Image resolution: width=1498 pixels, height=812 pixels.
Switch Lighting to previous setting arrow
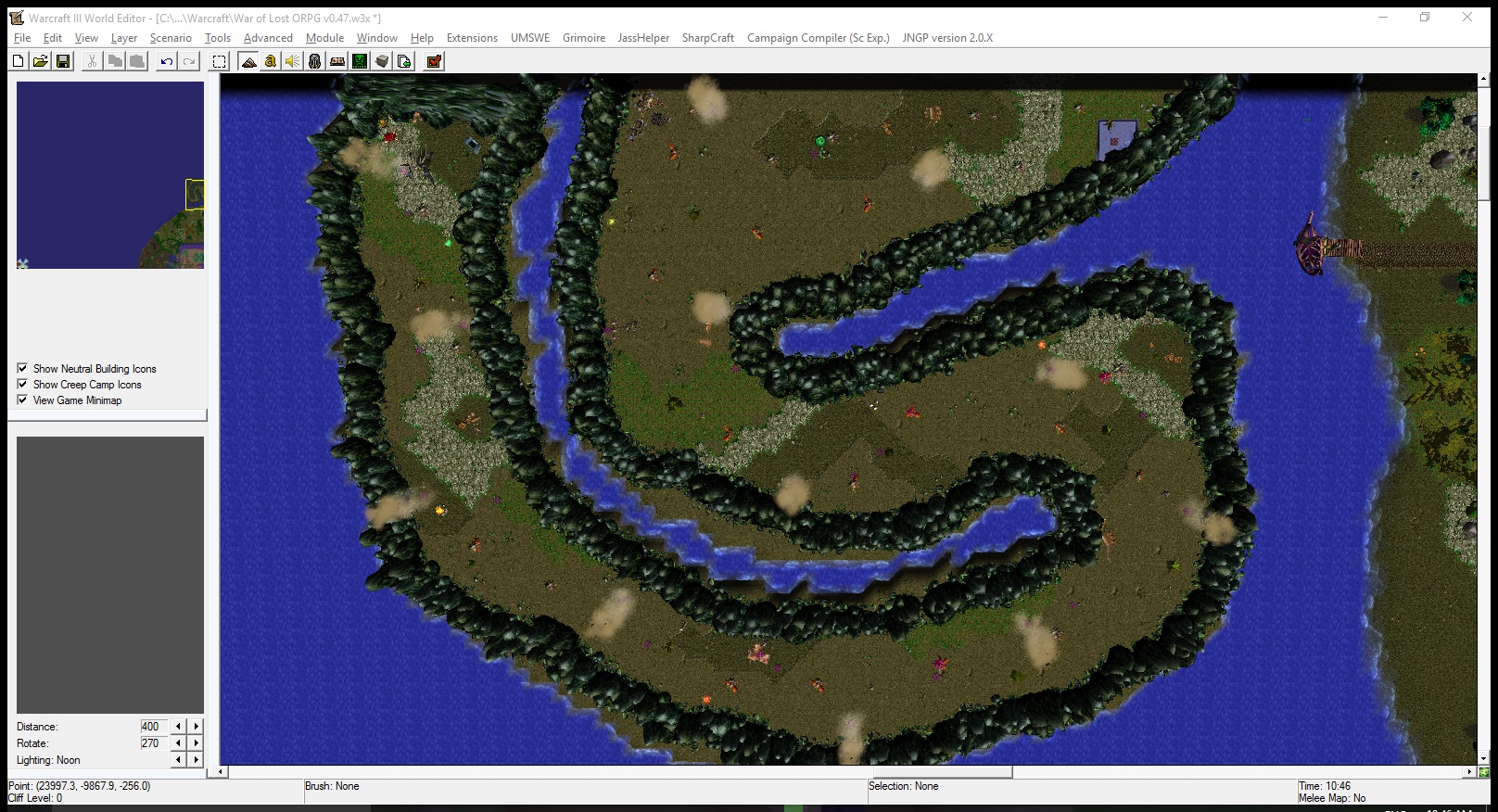click(179, 760)
